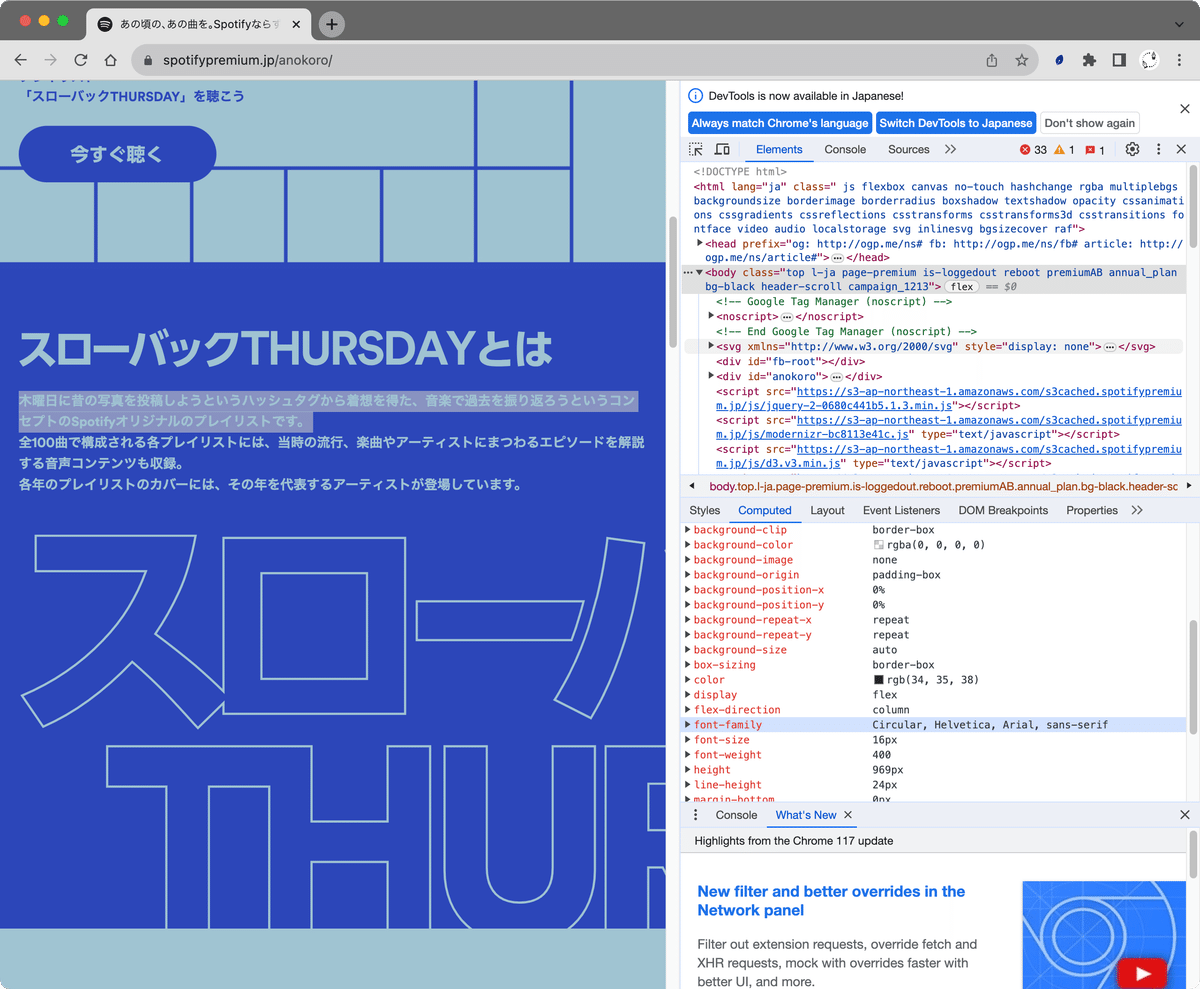The image size is (1200, 989).
Task: Expand the svg element node
Action: (711, 346)
